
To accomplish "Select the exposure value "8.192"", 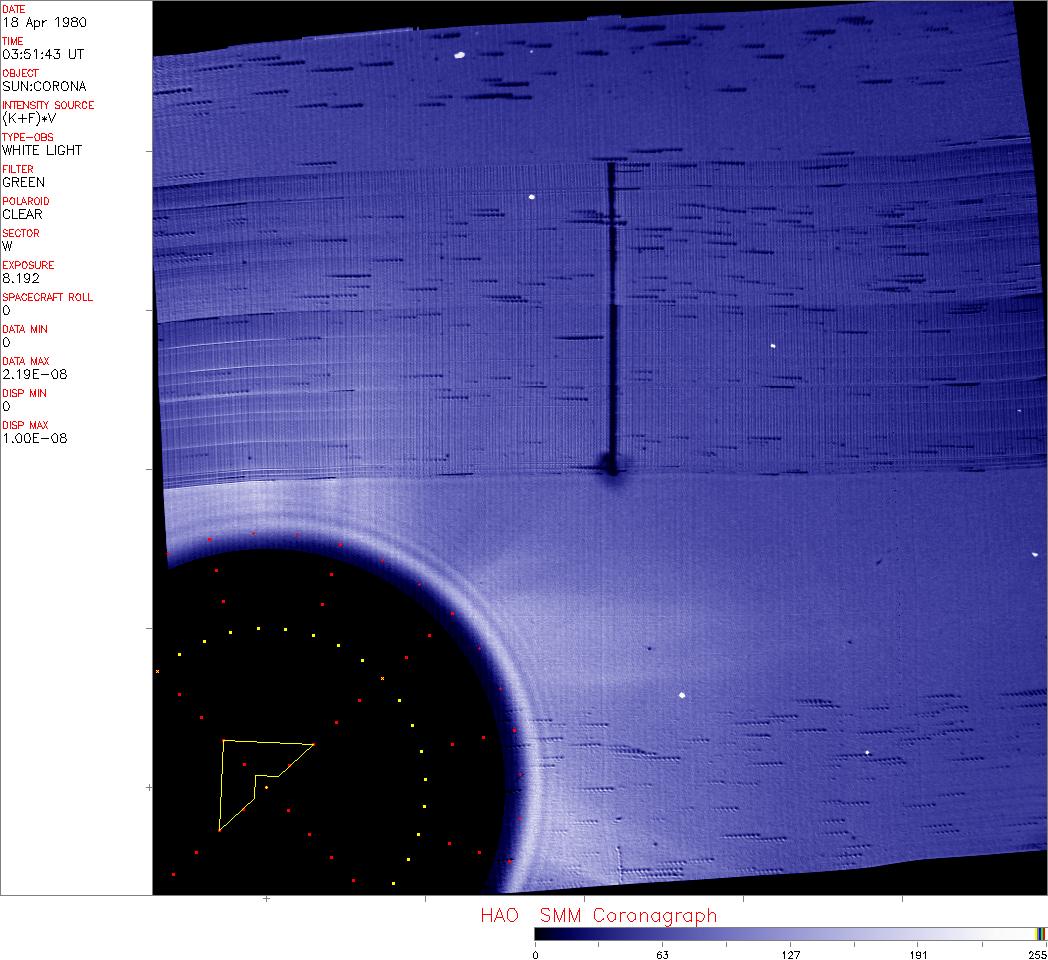I will (x=20, y=278).
